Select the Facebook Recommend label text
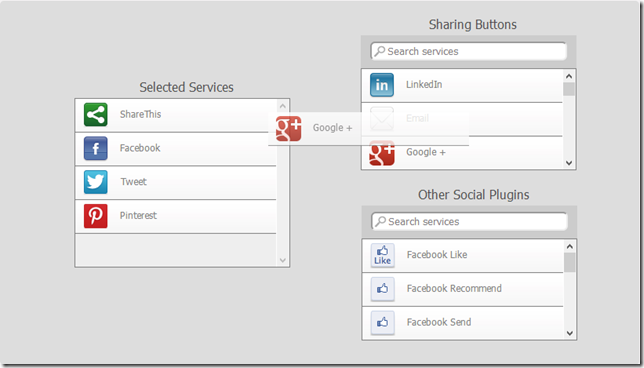644x368 pixels. click(x=454, y=288)
